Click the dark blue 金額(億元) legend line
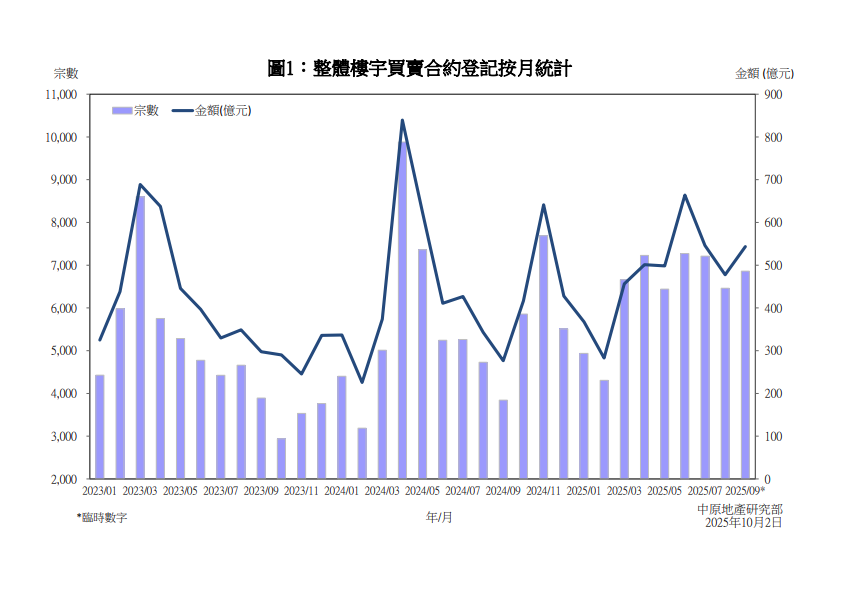The width and height of the screenshot is (849, 597). point(182,111)
